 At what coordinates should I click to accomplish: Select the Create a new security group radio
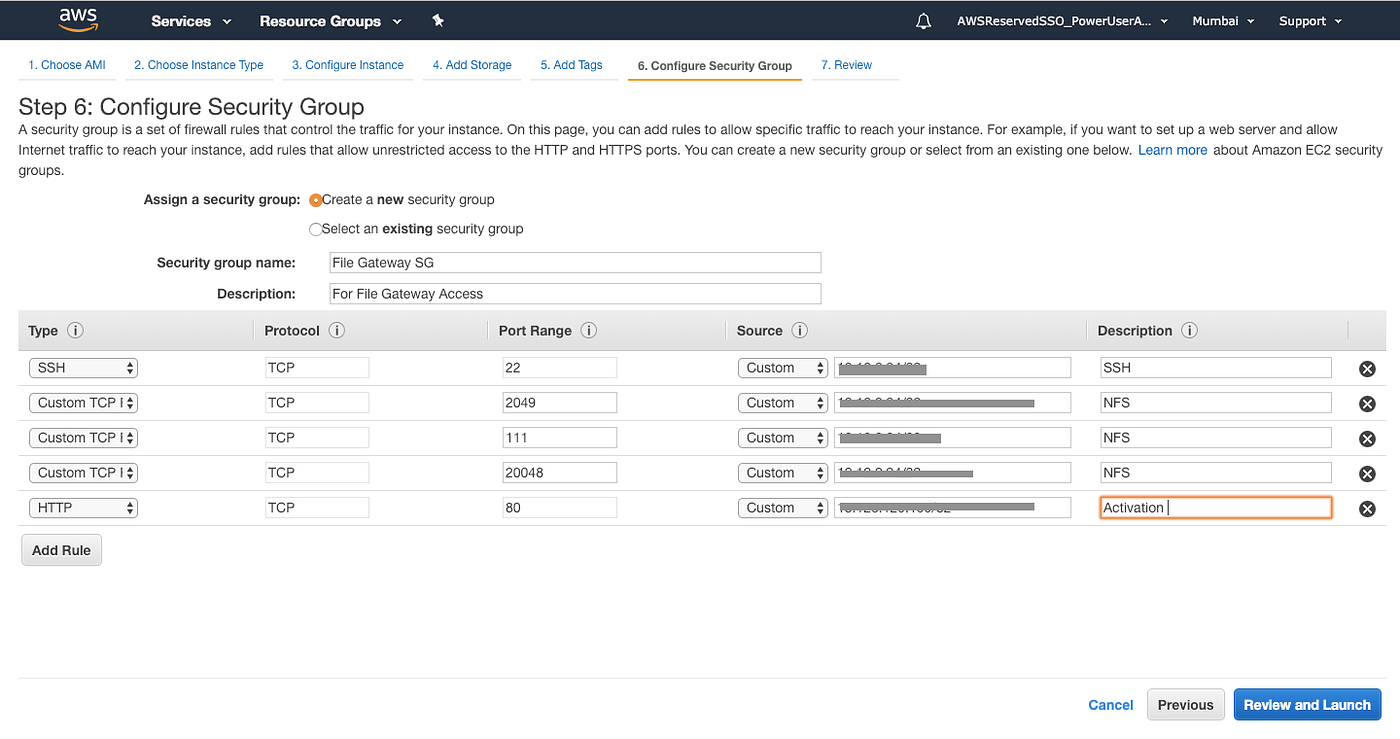pyautogui.click(x=315, y=199)
